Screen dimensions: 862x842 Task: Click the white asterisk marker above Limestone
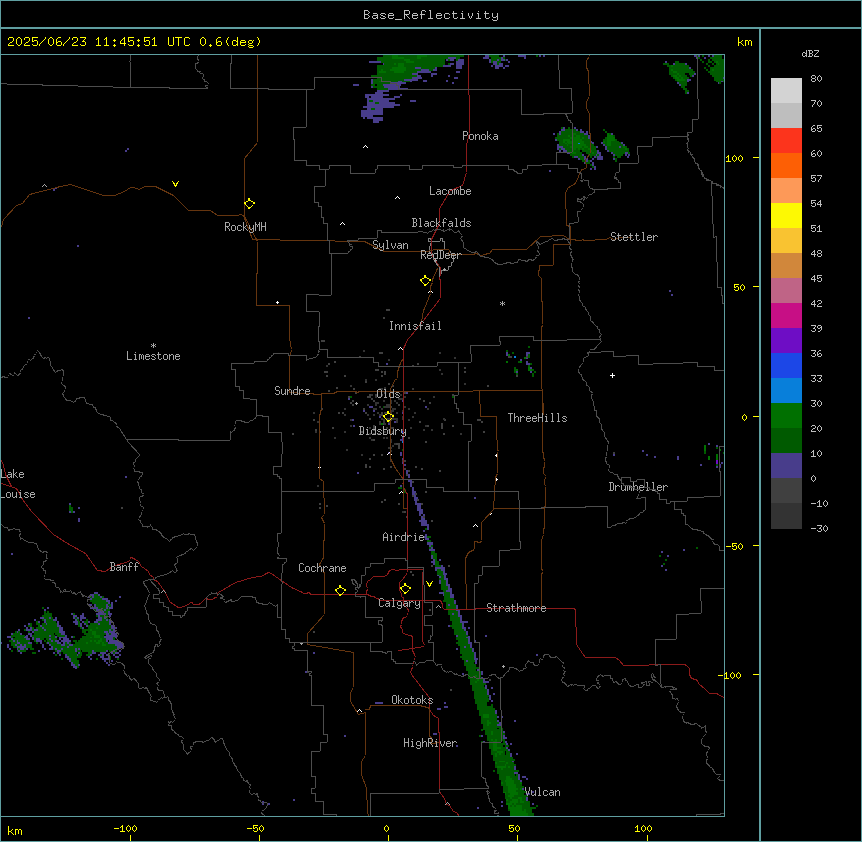pyautogui.click(x=153, y=345)
